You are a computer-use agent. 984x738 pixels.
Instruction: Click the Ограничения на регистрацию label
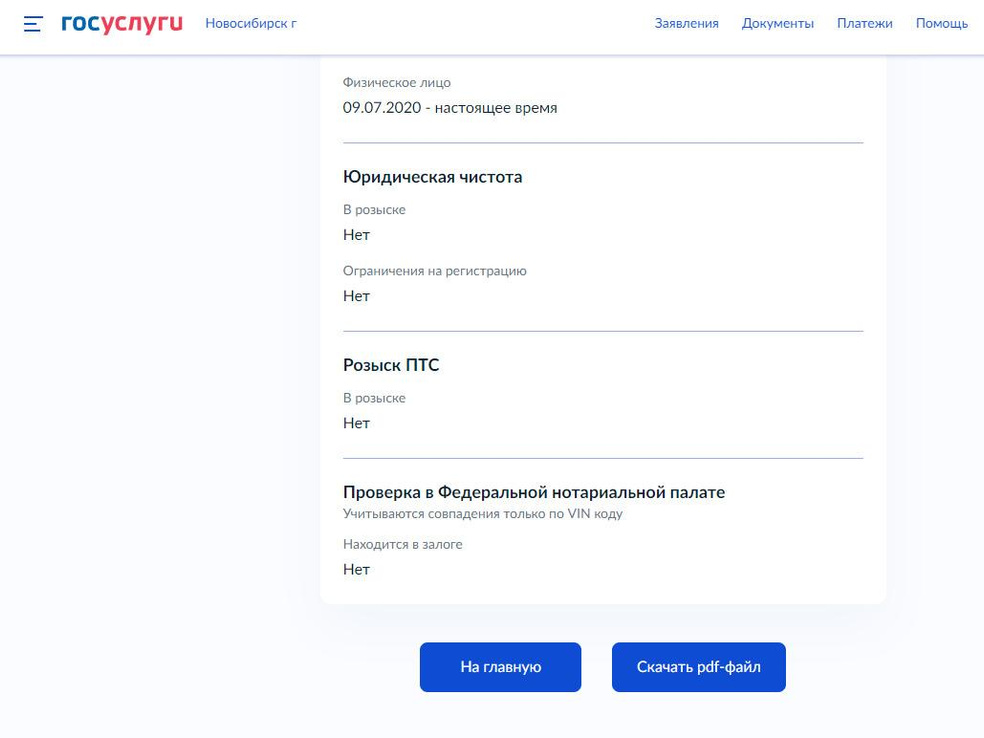coord(434,271)
